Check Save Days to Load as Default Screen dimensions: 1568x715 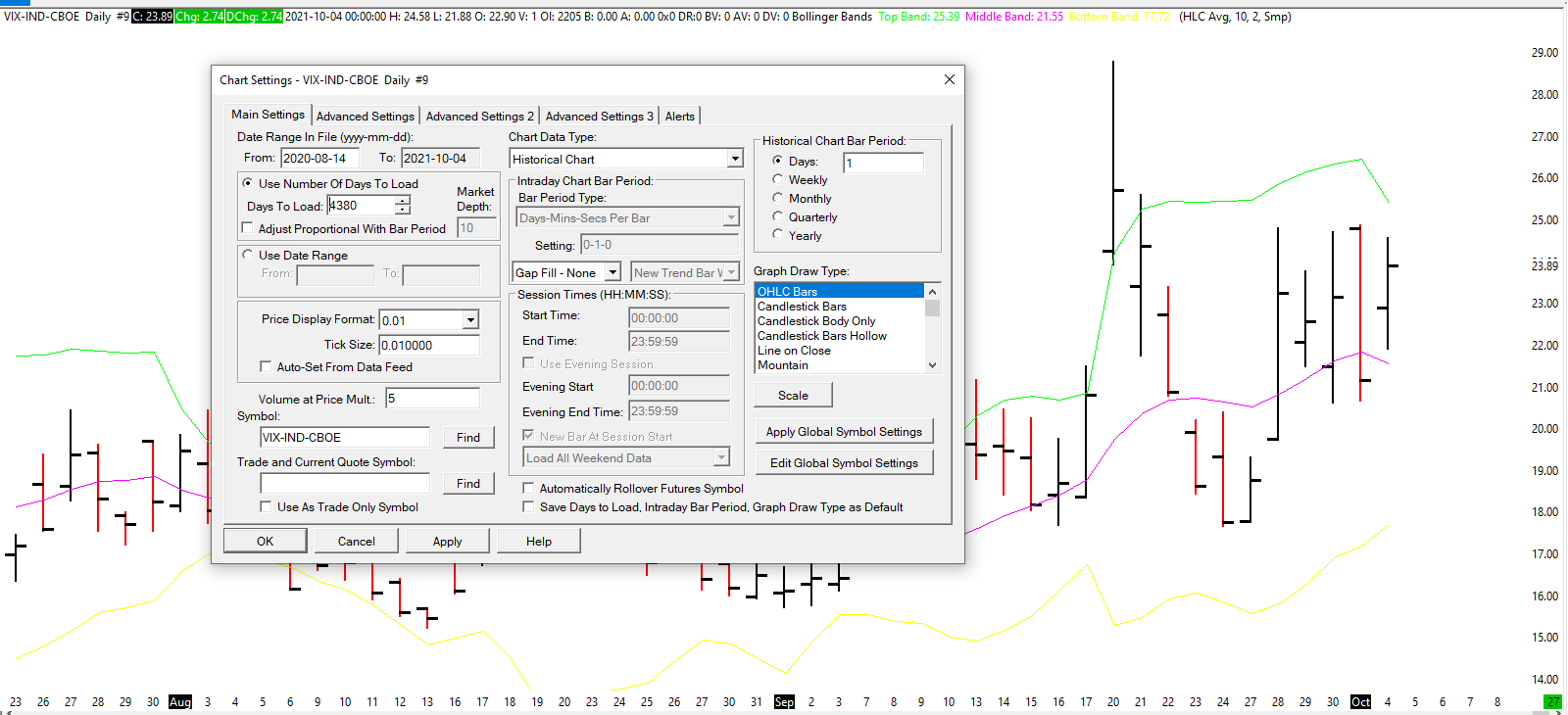(x=528, y=506)
